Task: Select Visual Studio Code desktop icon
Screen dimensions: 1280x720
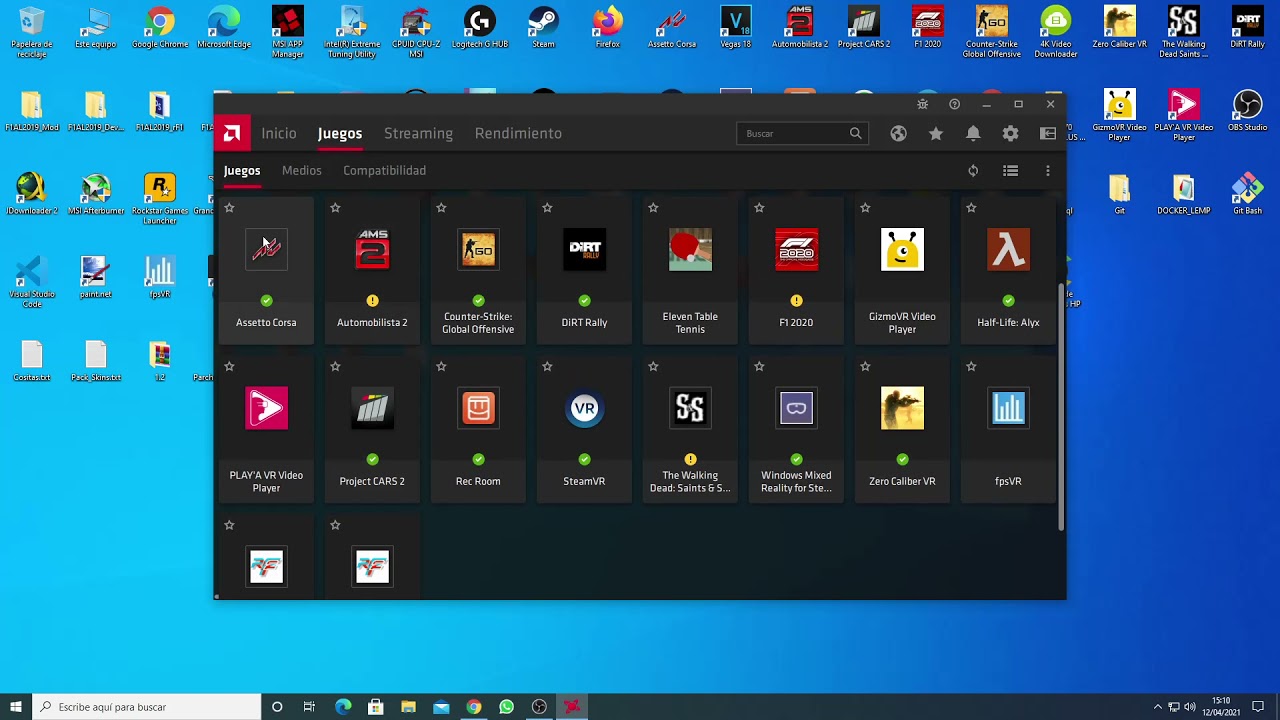Action: pyautogui.click(x=32, y=282)
